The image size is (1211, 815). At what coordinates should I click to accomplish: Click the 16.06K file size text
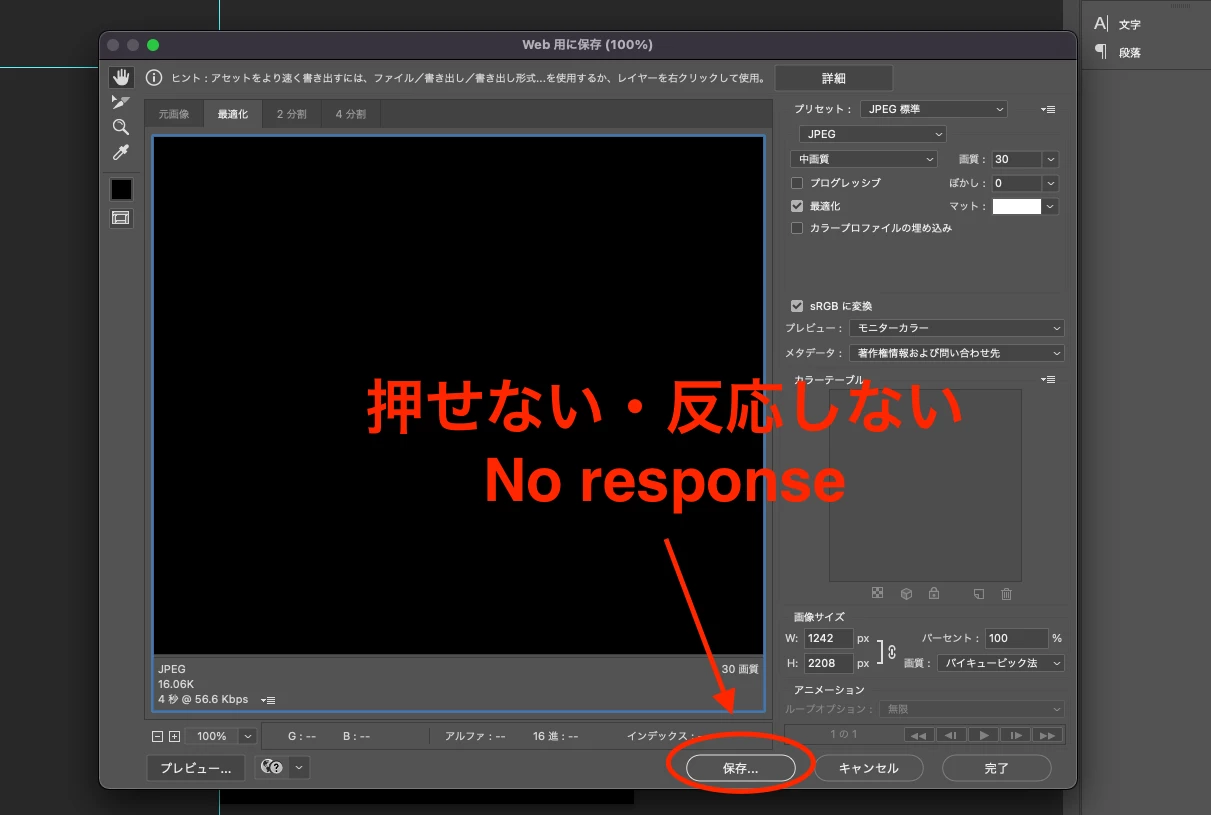click(176, 684)
